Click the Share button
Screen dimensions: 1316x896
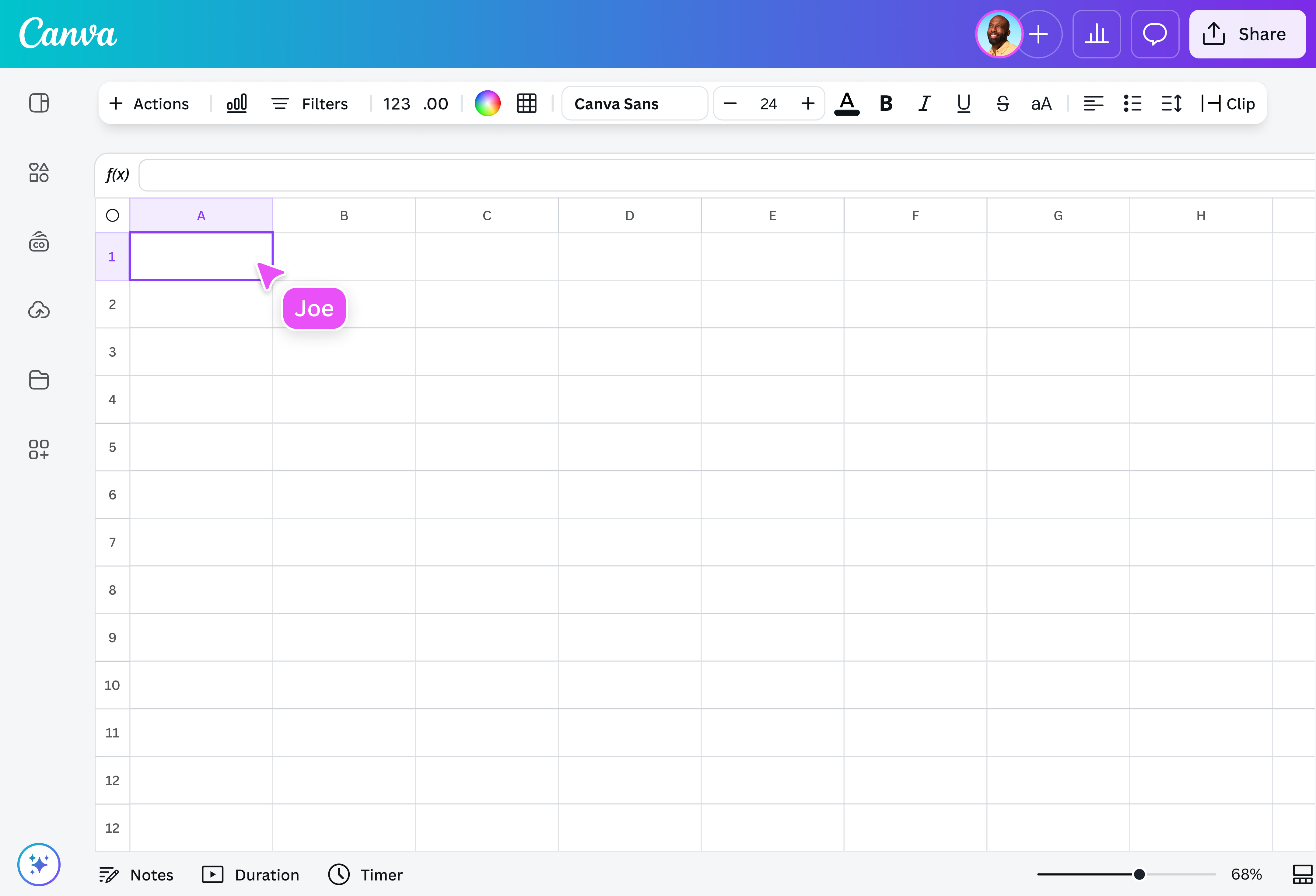click(x=1248, y=34)
